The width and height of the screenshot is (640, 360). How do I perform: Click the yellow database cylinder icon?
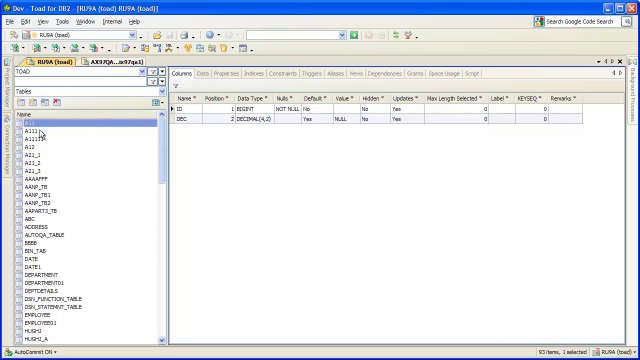(x=224, y=48)
